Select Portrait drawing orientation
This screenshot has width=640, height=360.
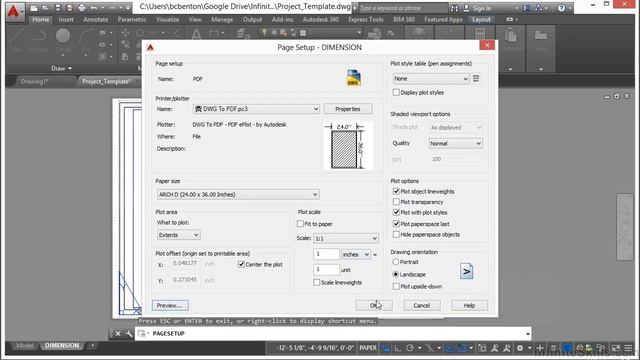(395, 262)
